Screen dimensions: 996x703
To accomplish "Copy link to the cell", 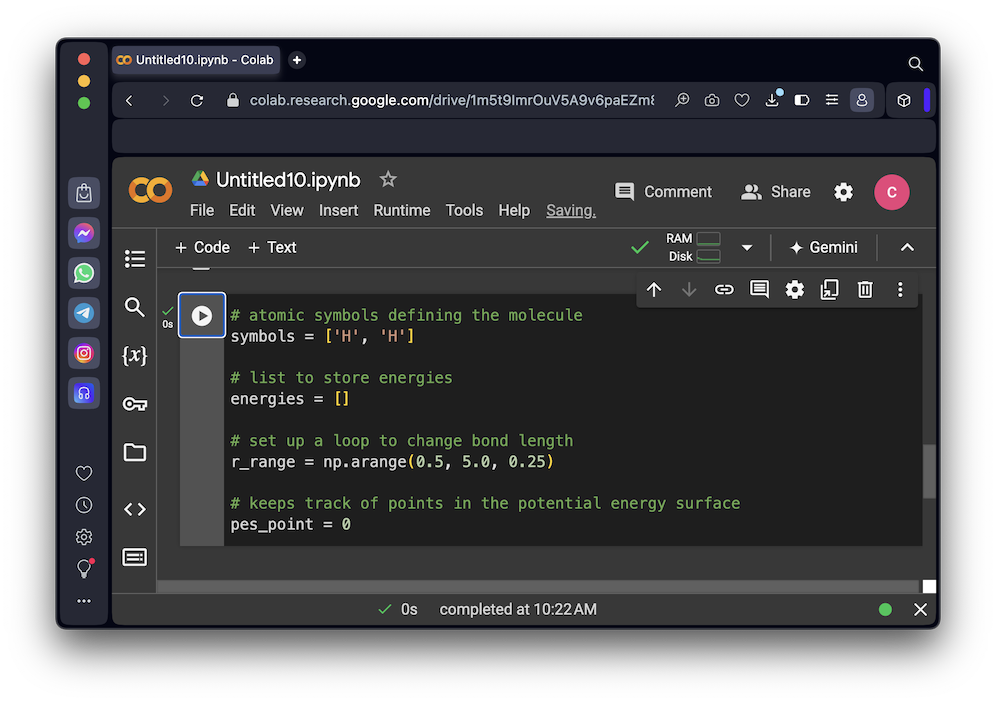I will click(724, 290).
